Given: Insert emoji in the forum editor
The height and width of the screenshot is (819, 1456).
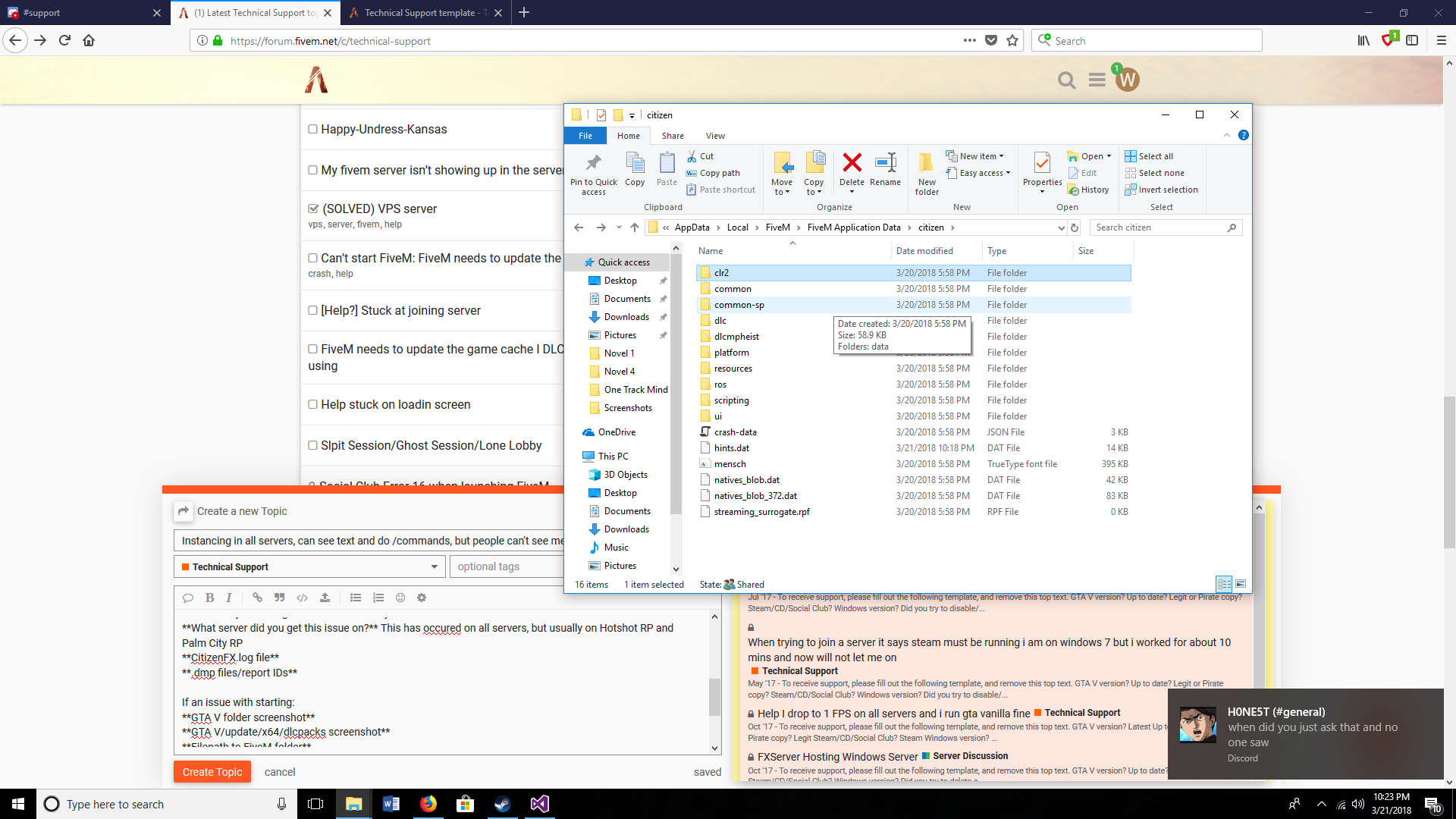Looking at the screenshot, I should pyautogui.click(x=400, y=598).
